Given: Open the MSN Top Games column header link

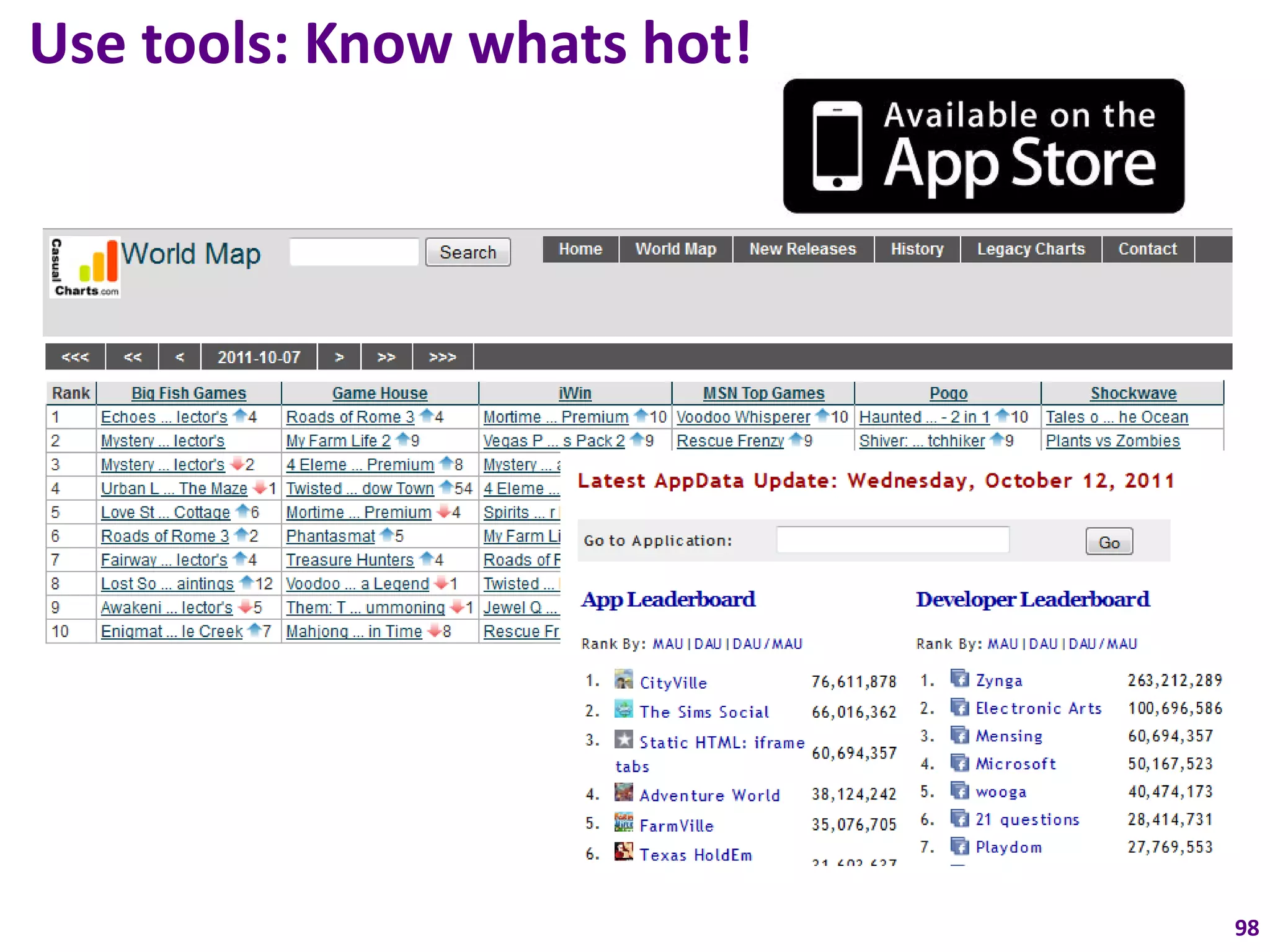Looking at the screenshot, I should [764, 393].
